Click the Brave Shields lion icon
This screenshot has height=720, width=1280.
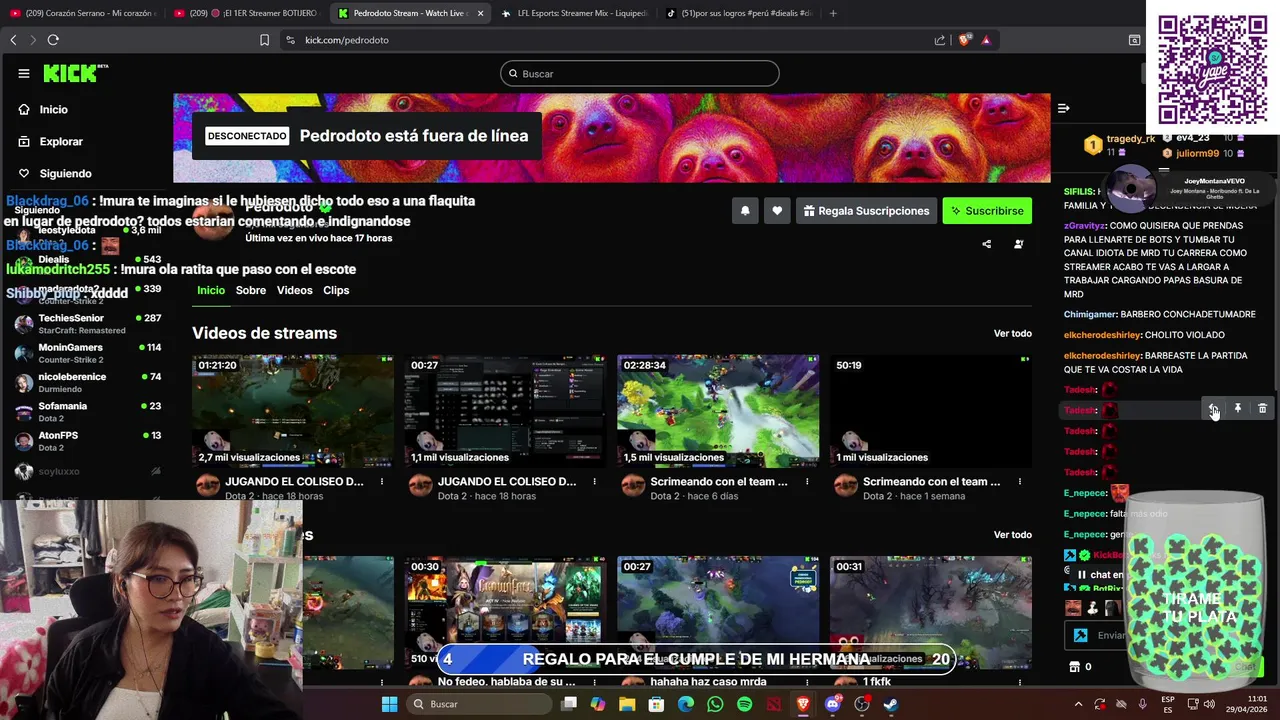coord(964,40)
